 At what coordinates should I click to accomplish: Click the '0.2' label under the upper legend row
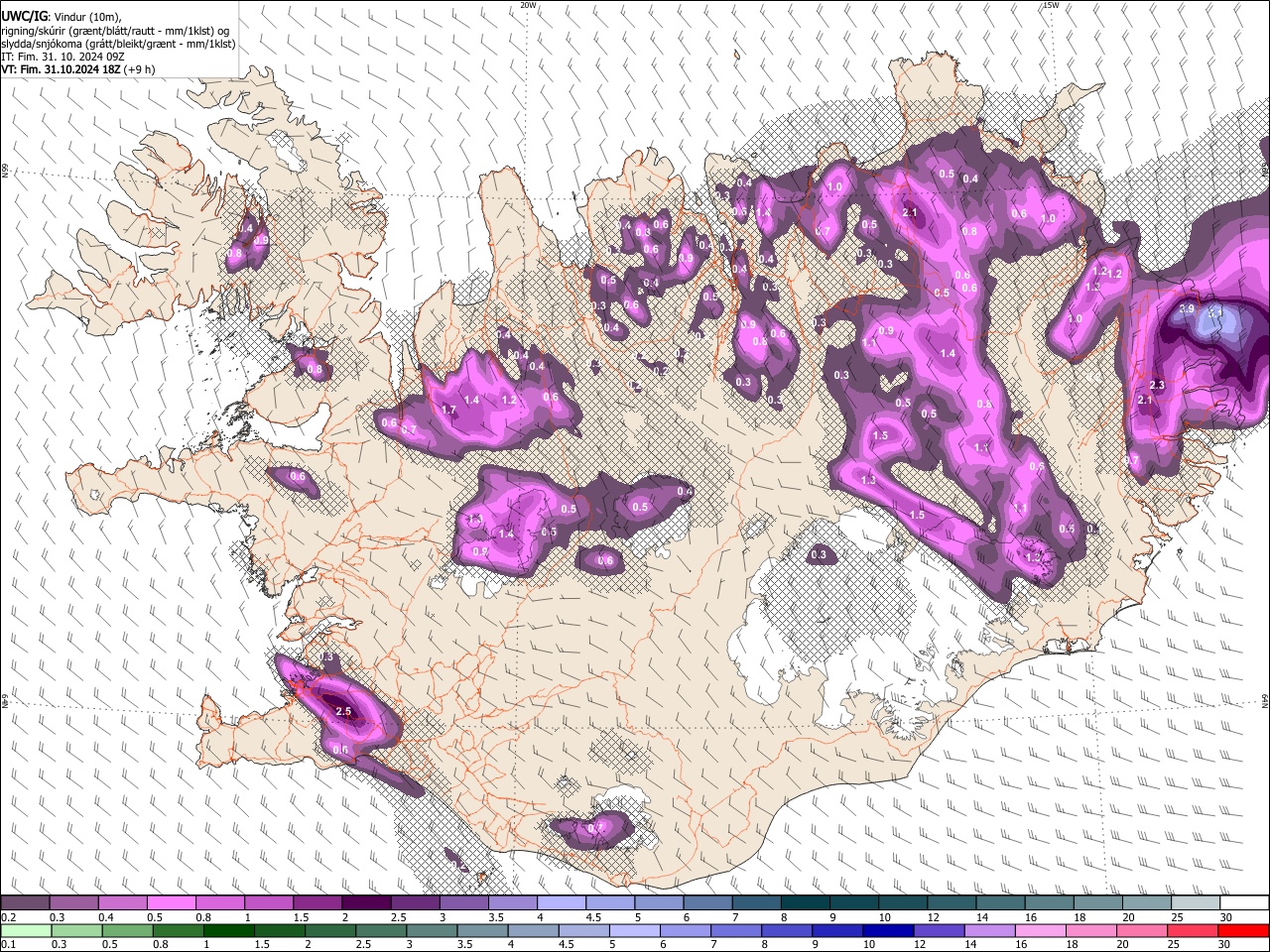click(9, 917)
